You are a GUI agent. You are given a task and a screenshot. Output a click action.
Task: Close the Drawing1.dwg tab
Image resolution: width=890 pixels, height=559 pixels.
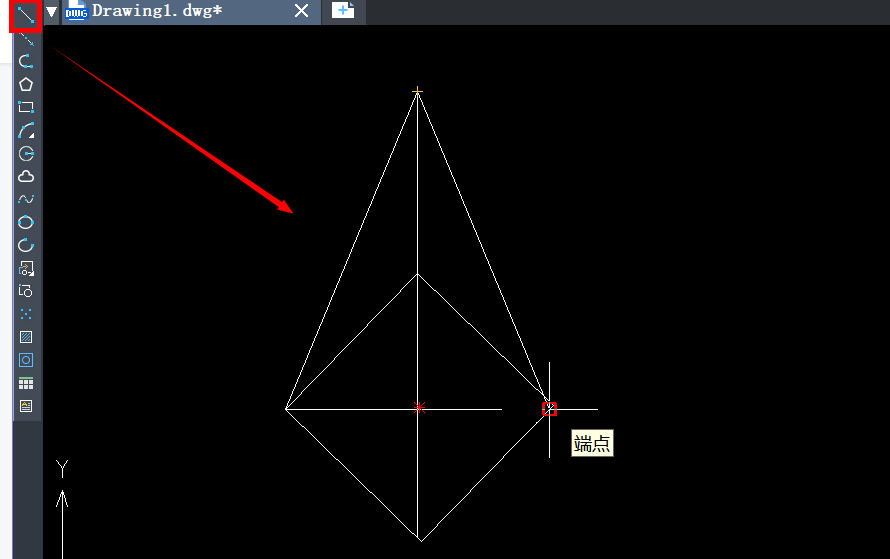(301, 11)
